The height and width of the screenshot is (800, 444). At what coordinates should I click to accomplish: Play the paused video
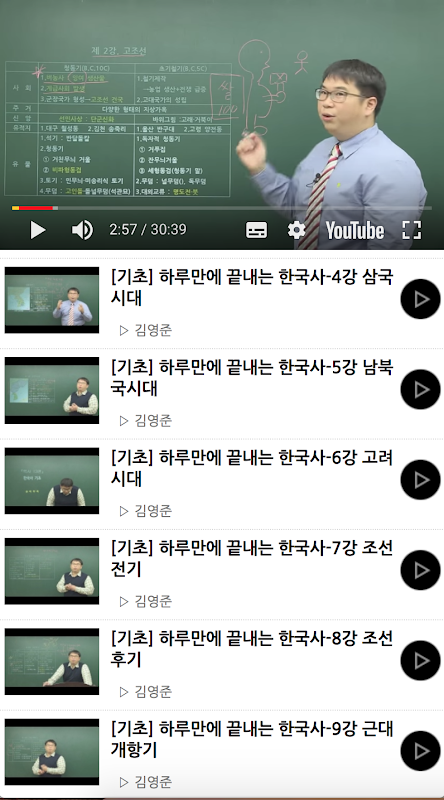coord(38,230)
